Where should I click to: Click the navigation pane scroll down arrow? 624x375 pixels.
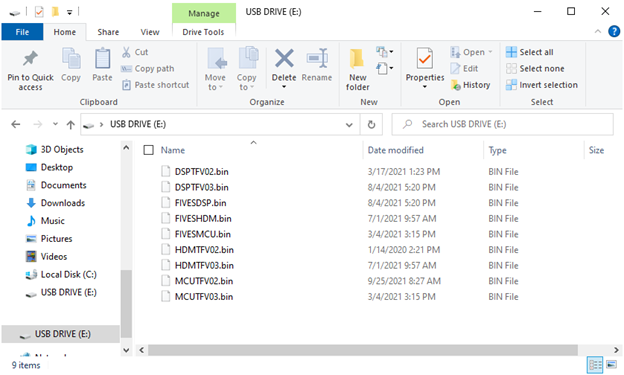[126, 350]
